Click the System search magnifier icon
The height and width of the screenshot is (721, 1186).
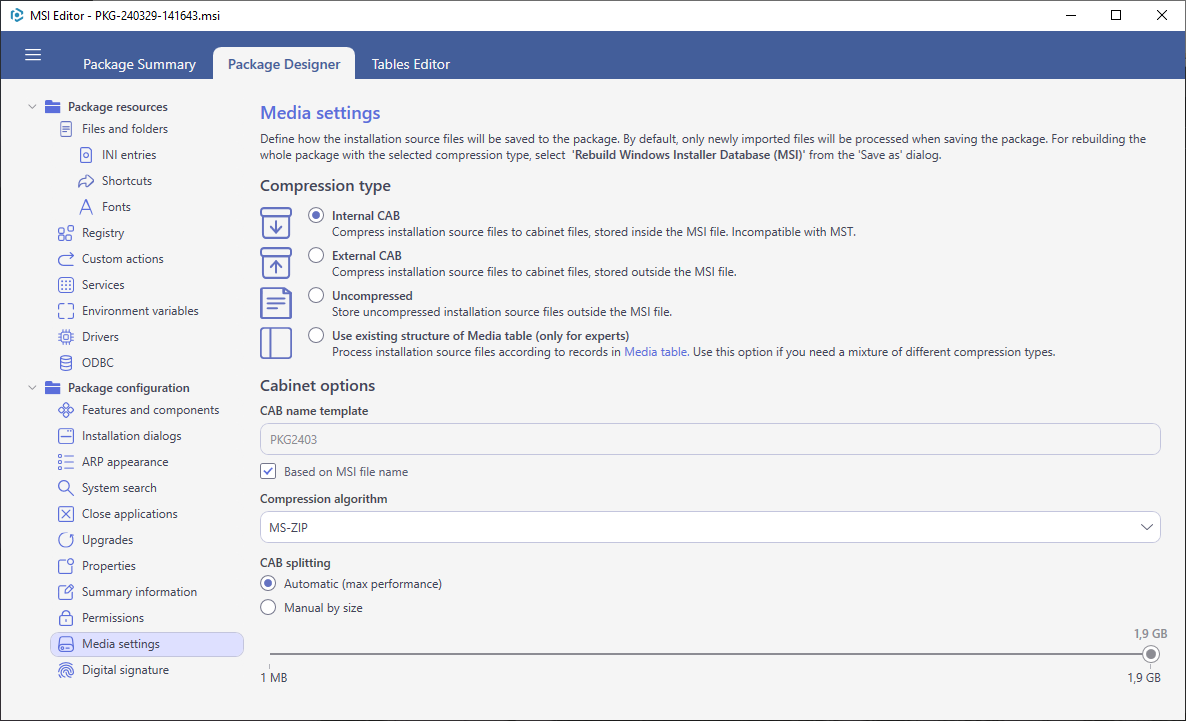tap(66, 488)
